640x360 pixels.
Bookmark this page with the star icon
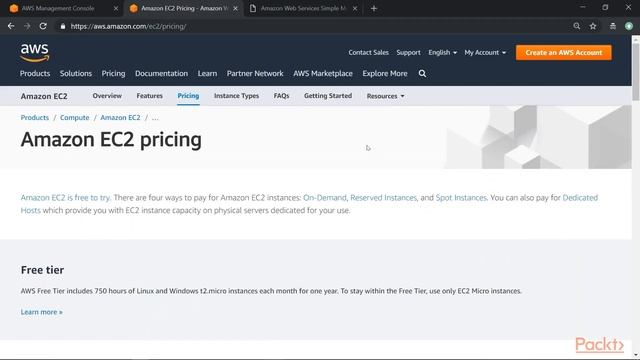(593, 26)
